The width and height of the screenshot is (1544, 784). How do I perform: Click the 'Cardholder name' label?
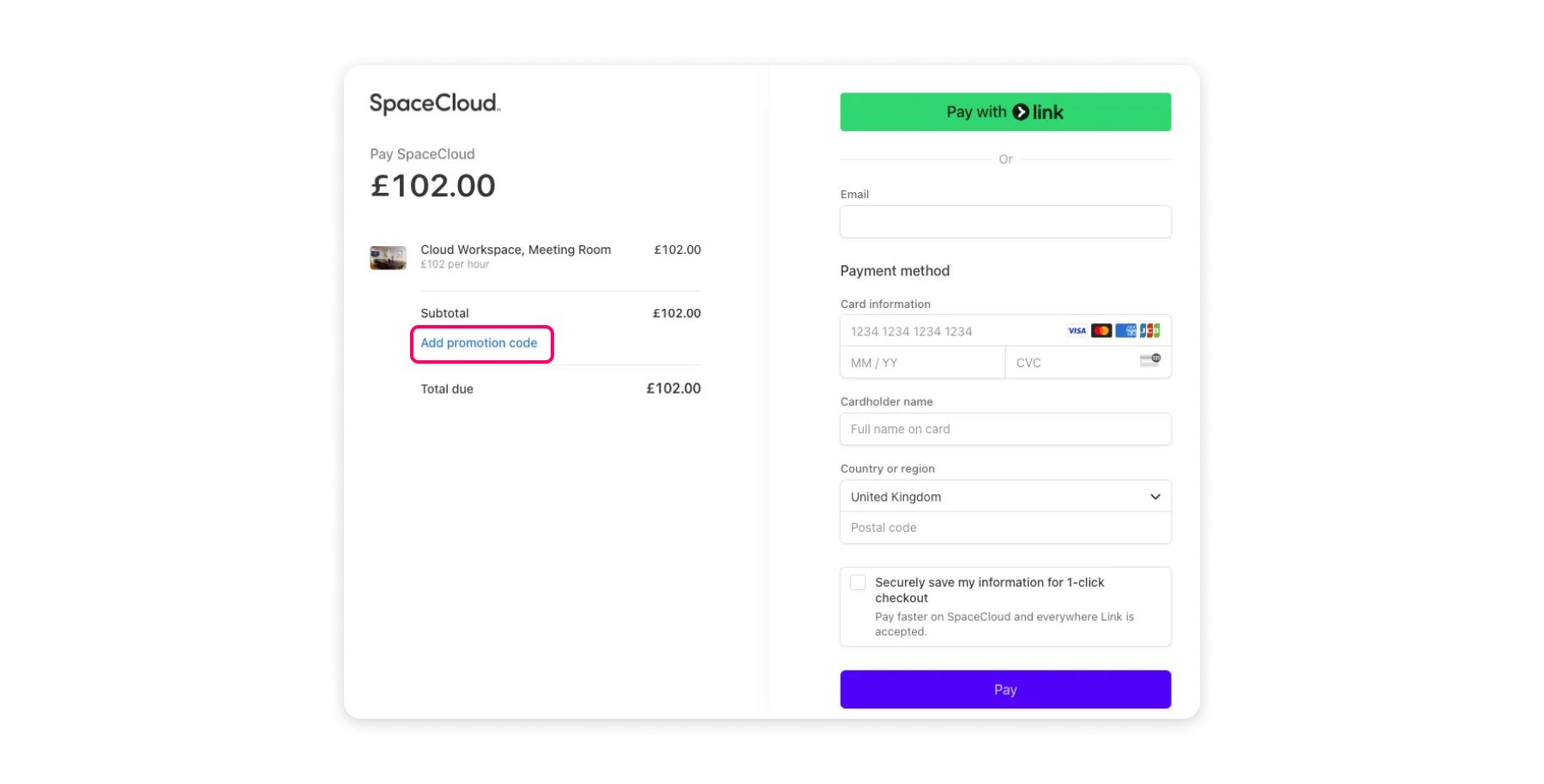[886, 401]
